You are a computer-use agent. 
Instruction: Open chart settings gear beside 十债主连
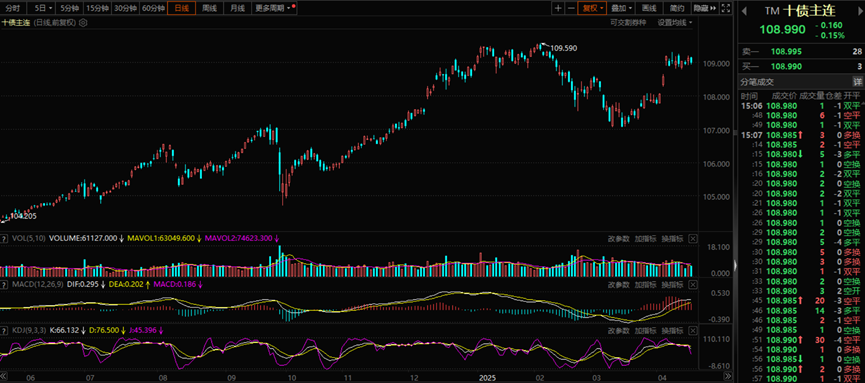(83, 23)
